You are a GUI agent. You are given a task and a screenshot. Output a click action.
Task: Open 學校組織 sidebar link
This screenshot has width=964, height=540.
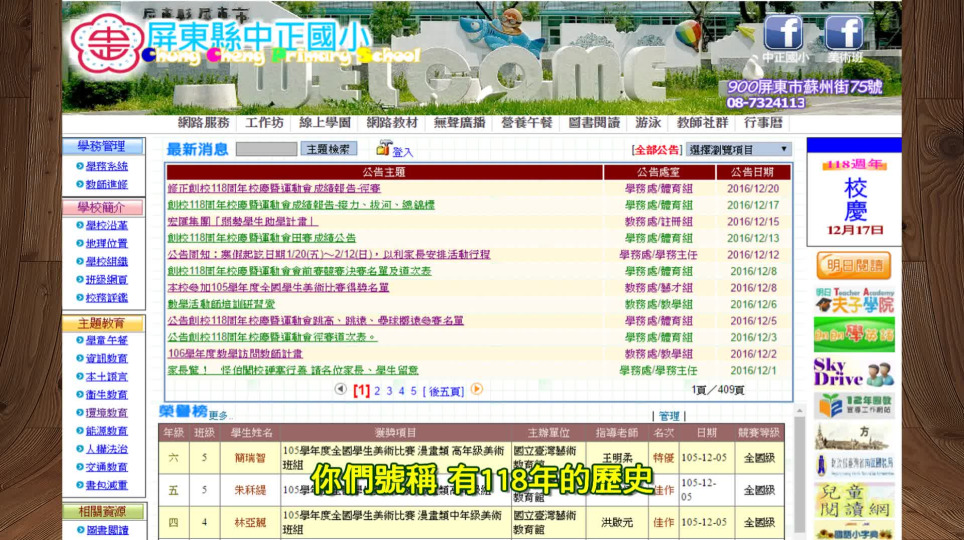(106, 261)
